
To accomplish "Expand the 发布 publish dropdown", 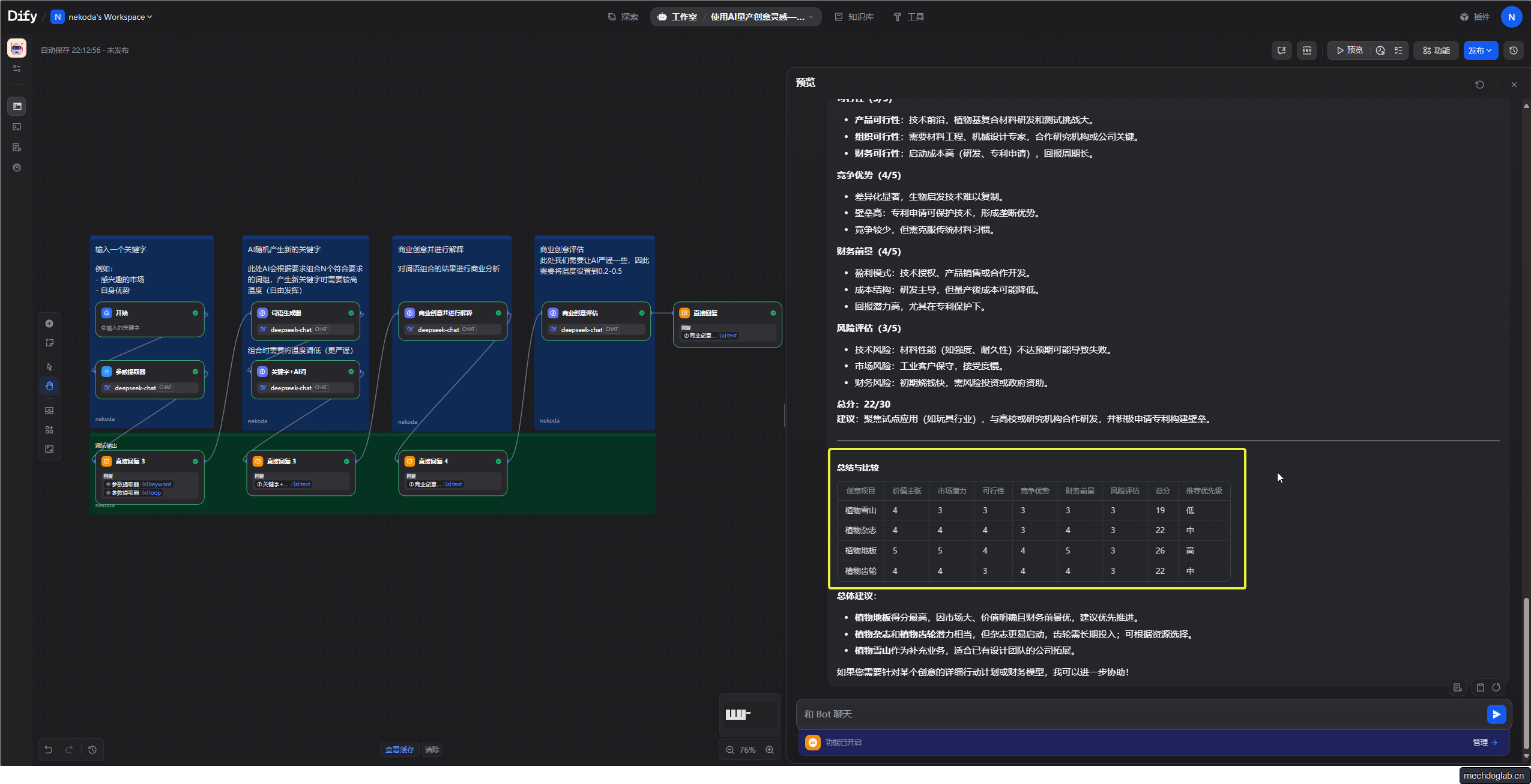I will (x=1480, y=50).
